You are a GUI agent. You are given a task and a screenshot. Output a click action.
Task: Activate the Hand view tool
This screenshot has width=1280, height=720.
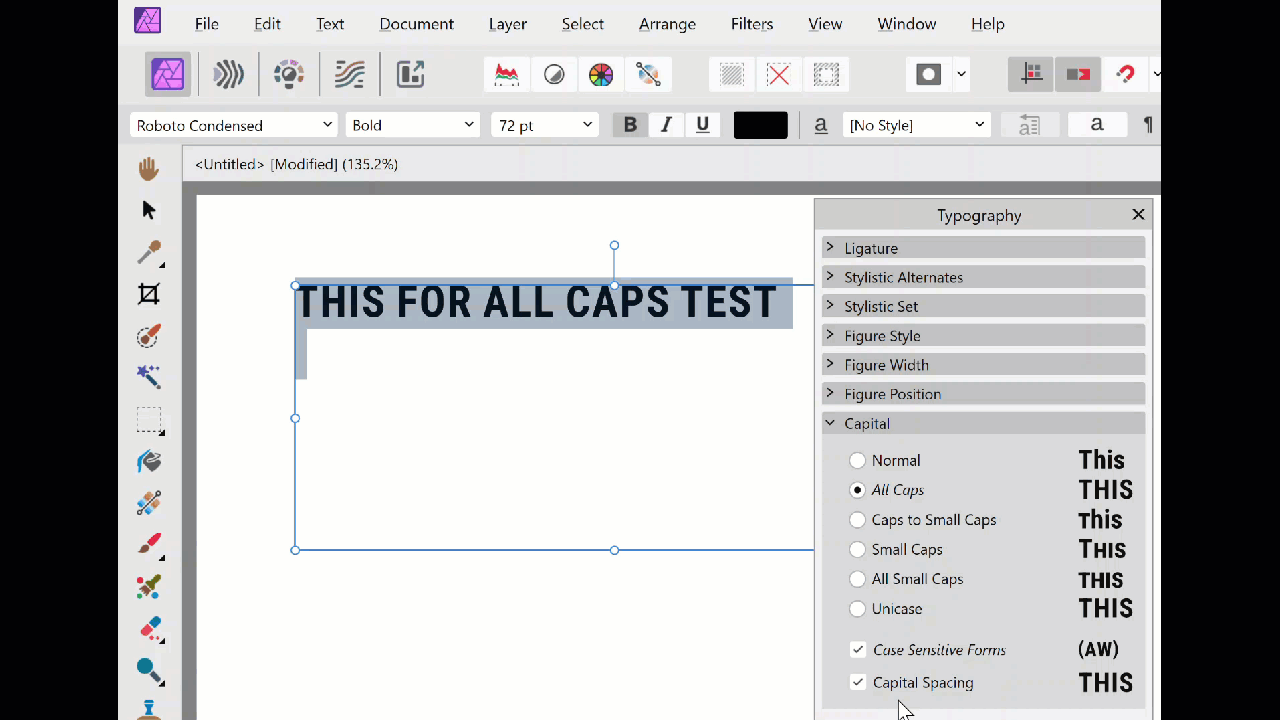(x=148, y=168)
